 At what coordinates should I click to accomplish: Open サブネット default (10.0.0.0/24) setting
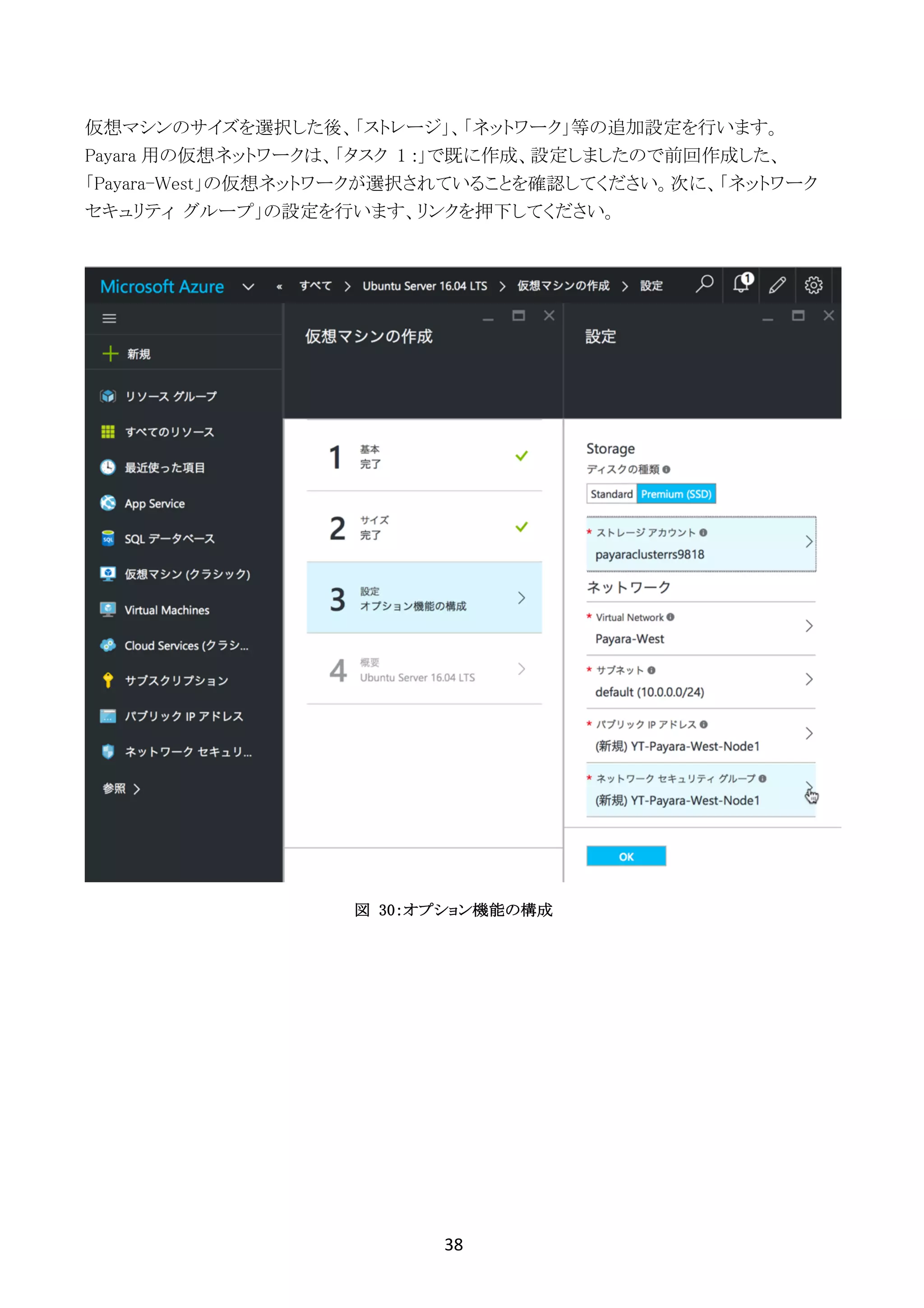point(701,682)
